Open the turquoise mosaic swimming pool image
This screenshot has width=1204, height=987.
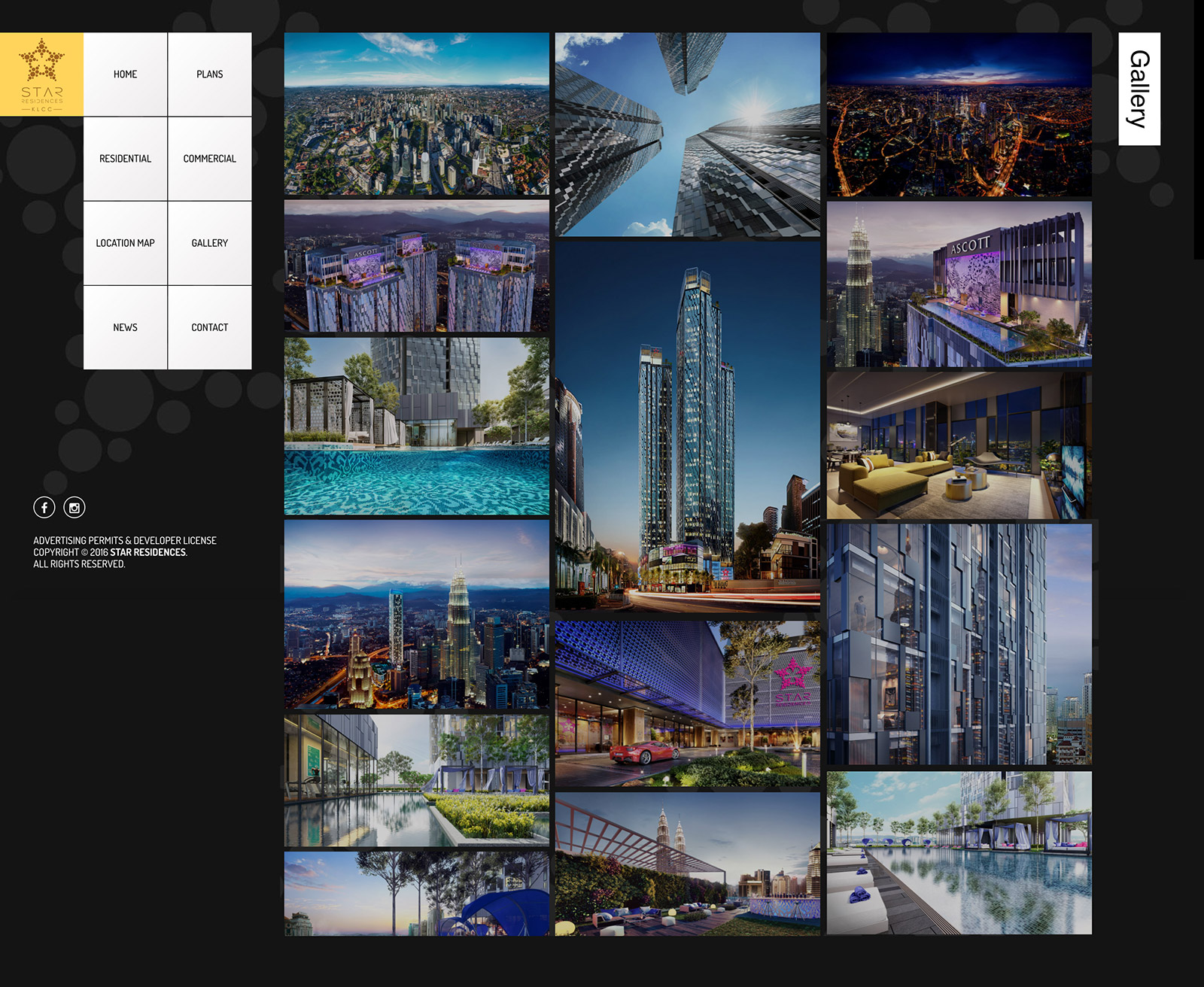coord(416,426)
